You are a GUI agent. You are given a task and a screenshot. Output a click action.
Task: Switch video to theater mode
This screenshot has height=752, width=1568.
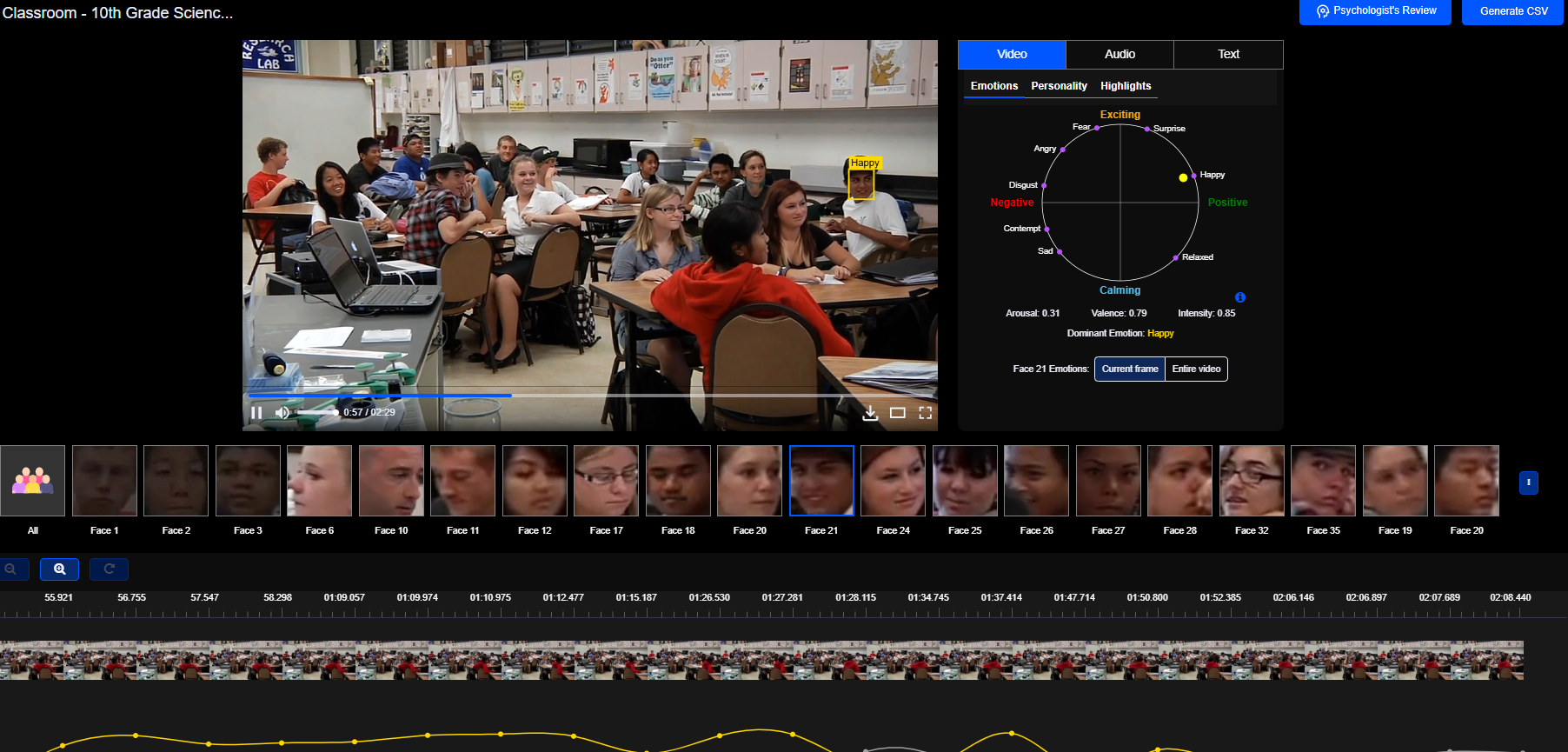coord(898,413)
